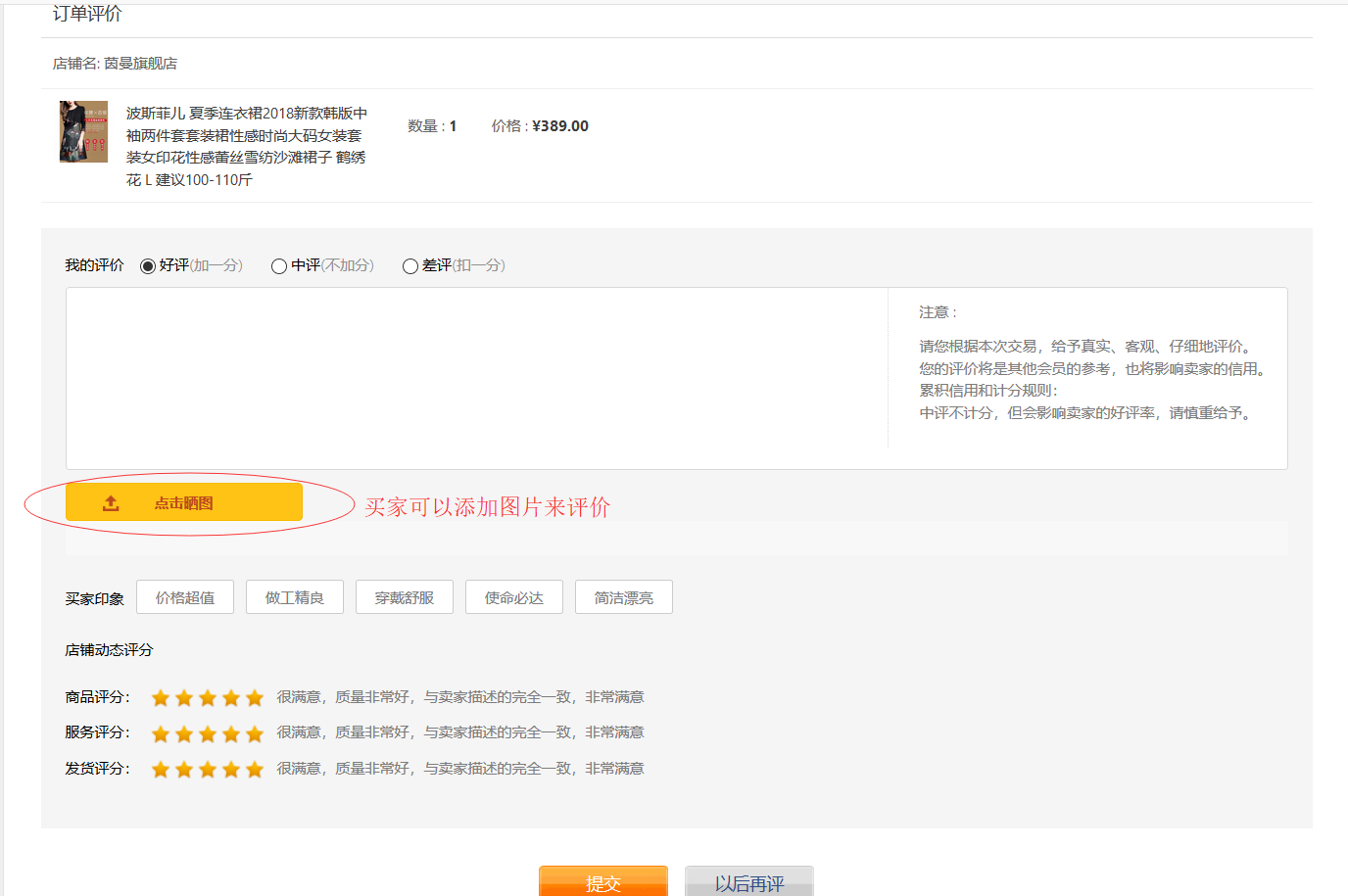The width and height of the screenshot is (1348, 896).
Task: Choose the 简洁漂亮 buyer impression tag
Action: coord(624,597)
